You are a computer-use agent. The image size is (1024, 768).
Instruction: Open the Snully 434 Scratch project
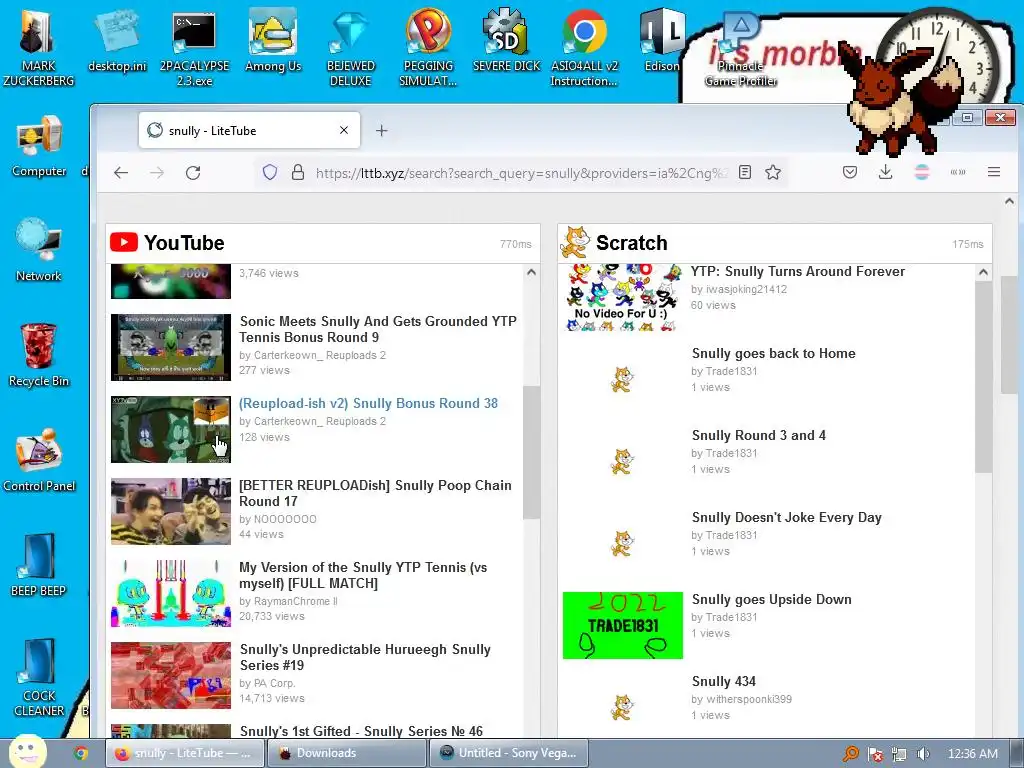tap(724, 681)
